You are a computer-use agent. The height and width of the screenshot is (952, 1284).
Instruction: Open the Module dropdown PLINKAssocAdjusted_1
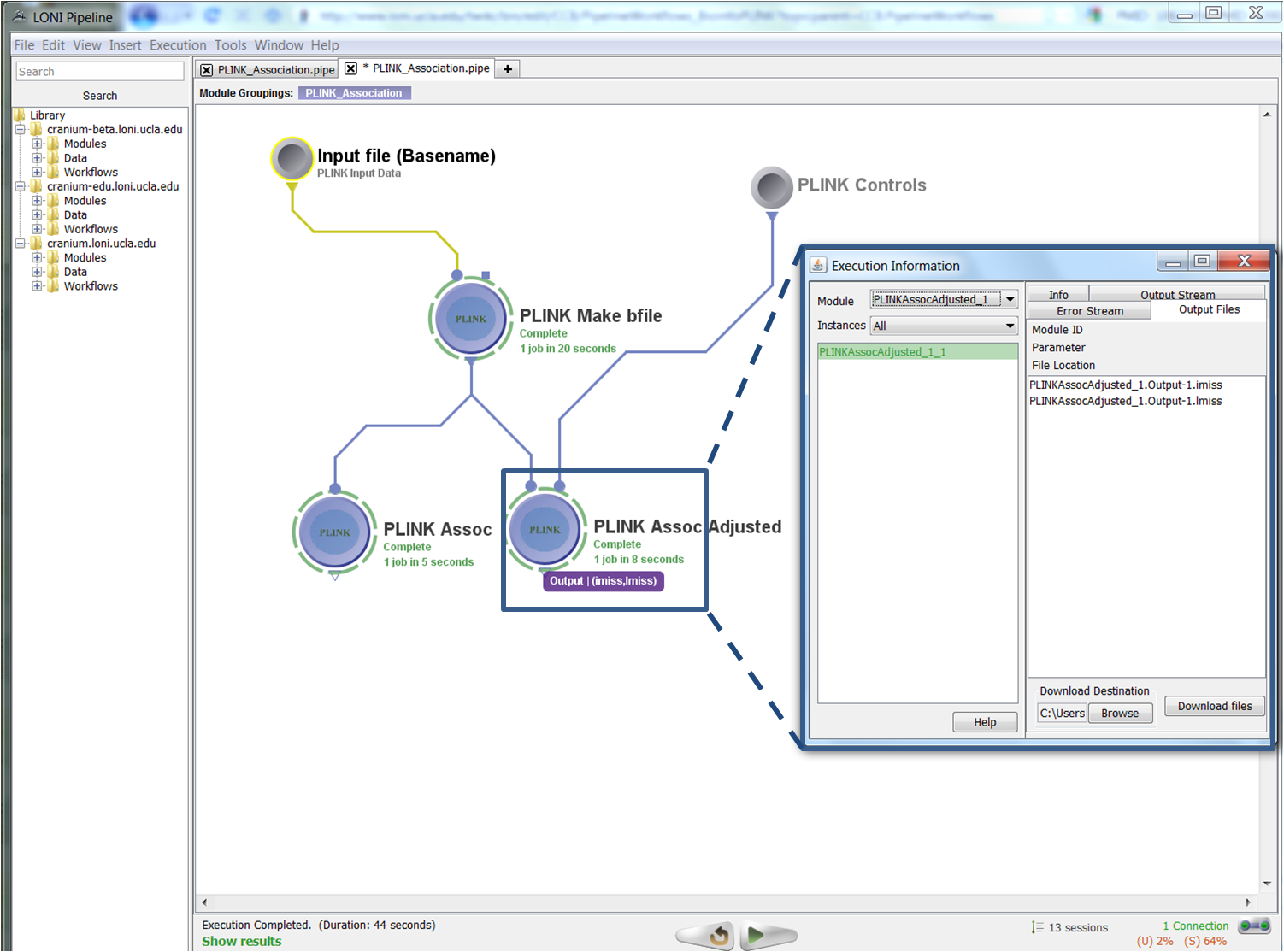(x=944, y=299)
